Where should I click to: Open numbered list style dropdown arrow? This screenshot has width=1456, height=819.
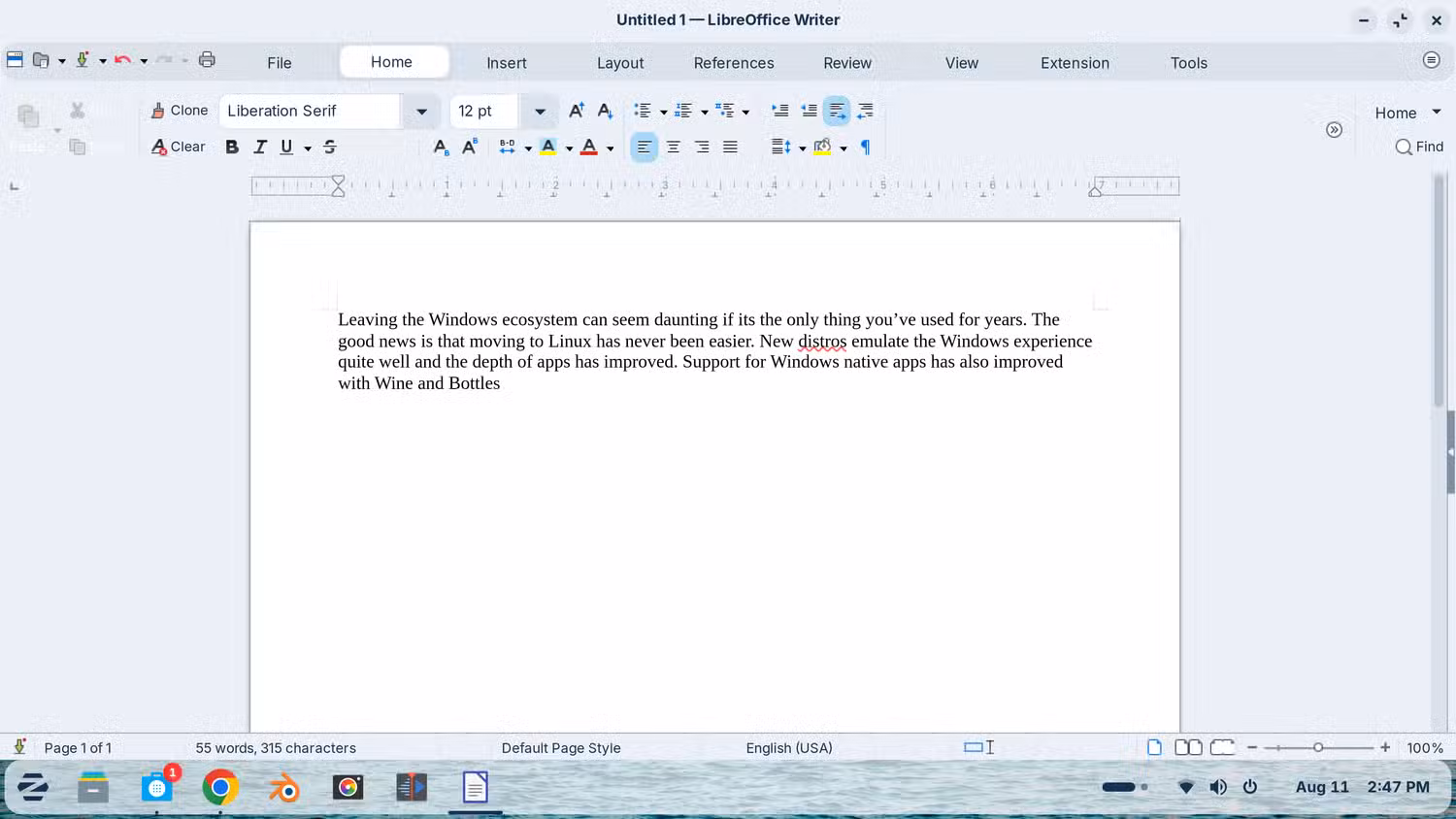click(705, 112)
